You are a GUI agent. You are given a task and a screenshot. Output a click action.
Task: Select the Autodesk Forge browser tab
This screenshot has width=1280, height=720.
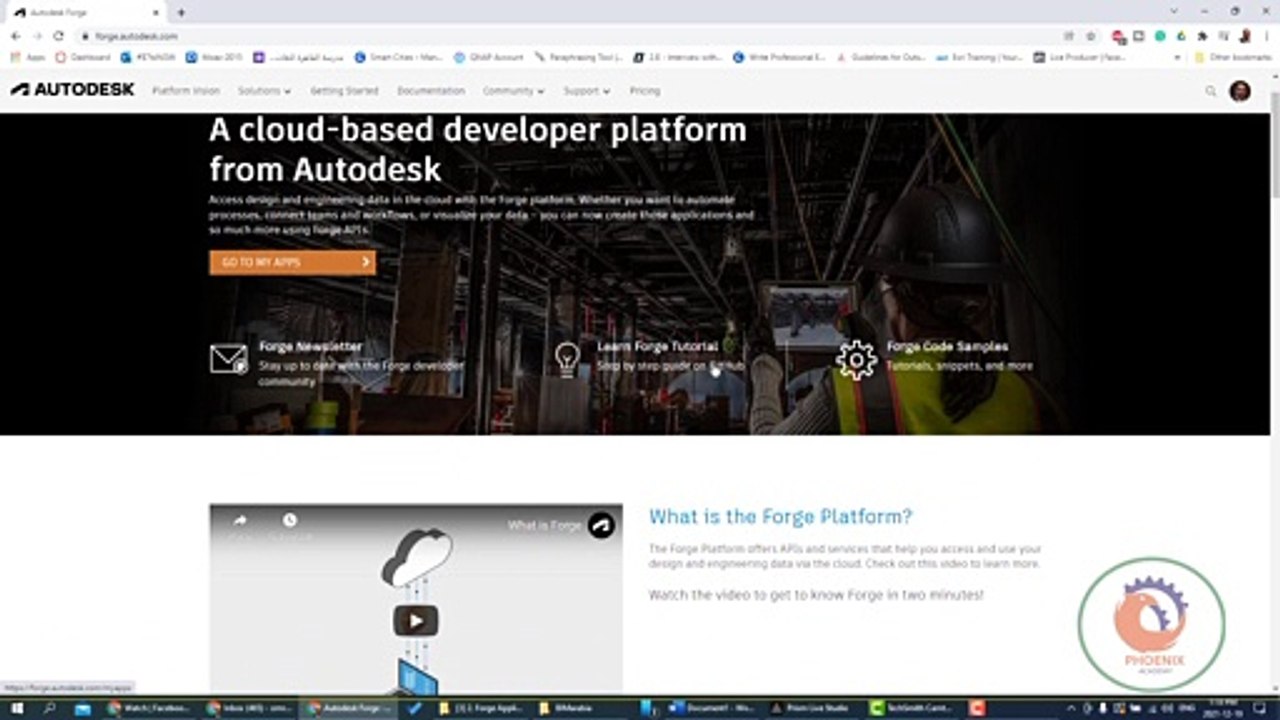coord(85,12)
